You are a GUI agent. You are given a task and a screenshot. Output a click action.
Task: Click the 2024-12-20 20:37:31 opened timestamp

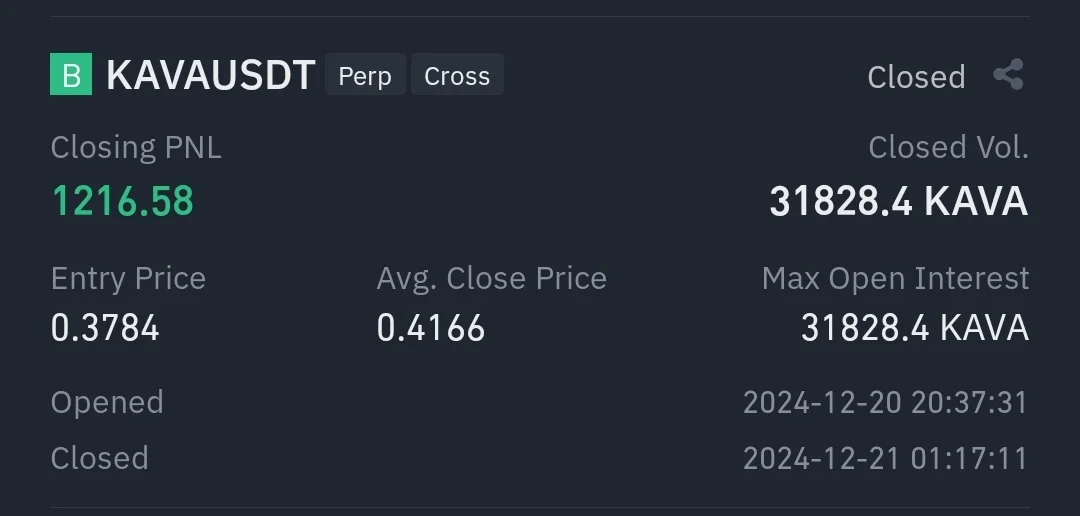coord(885,402)
